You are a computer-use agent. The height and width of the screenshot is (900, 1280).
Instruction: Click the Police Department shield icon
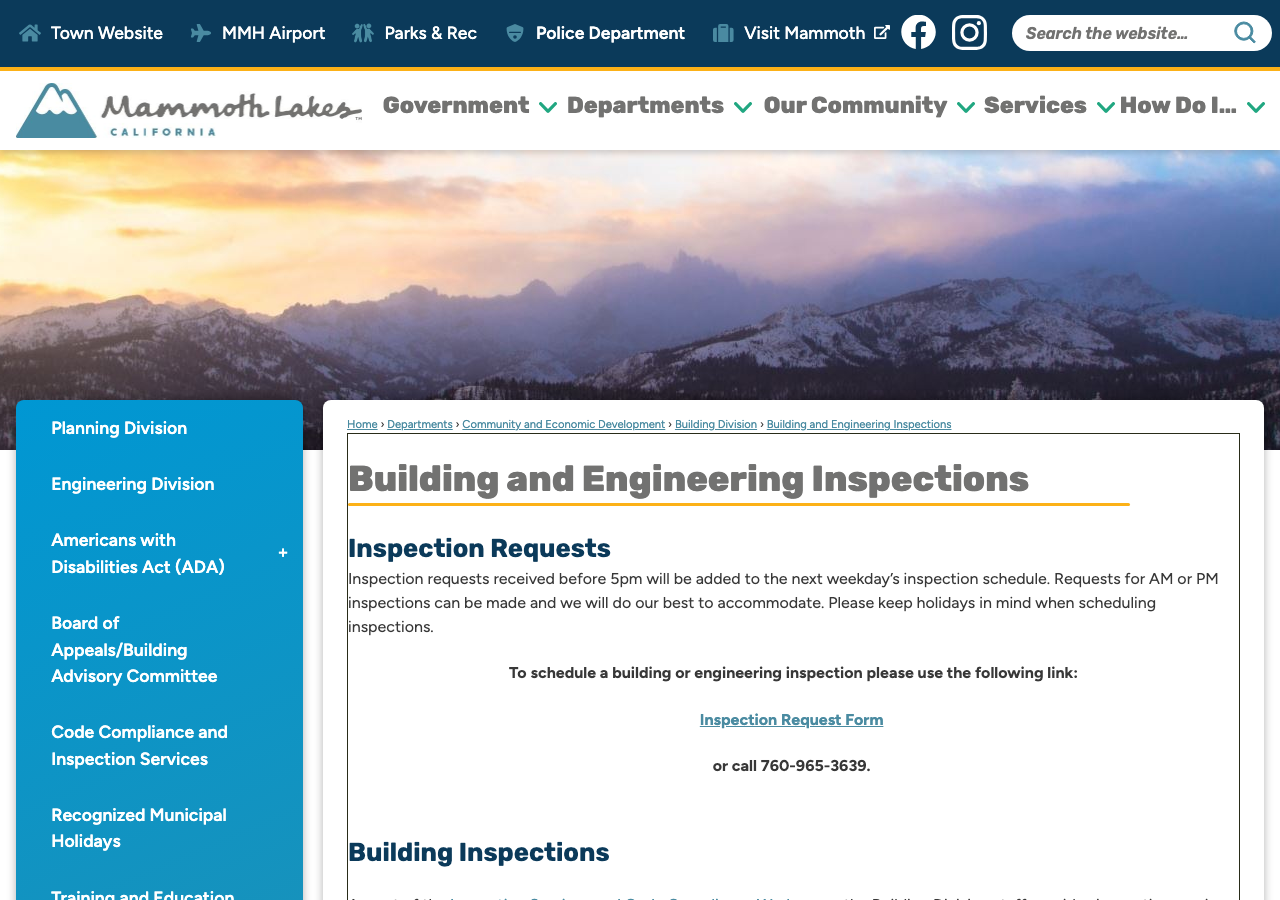point(515,33)
